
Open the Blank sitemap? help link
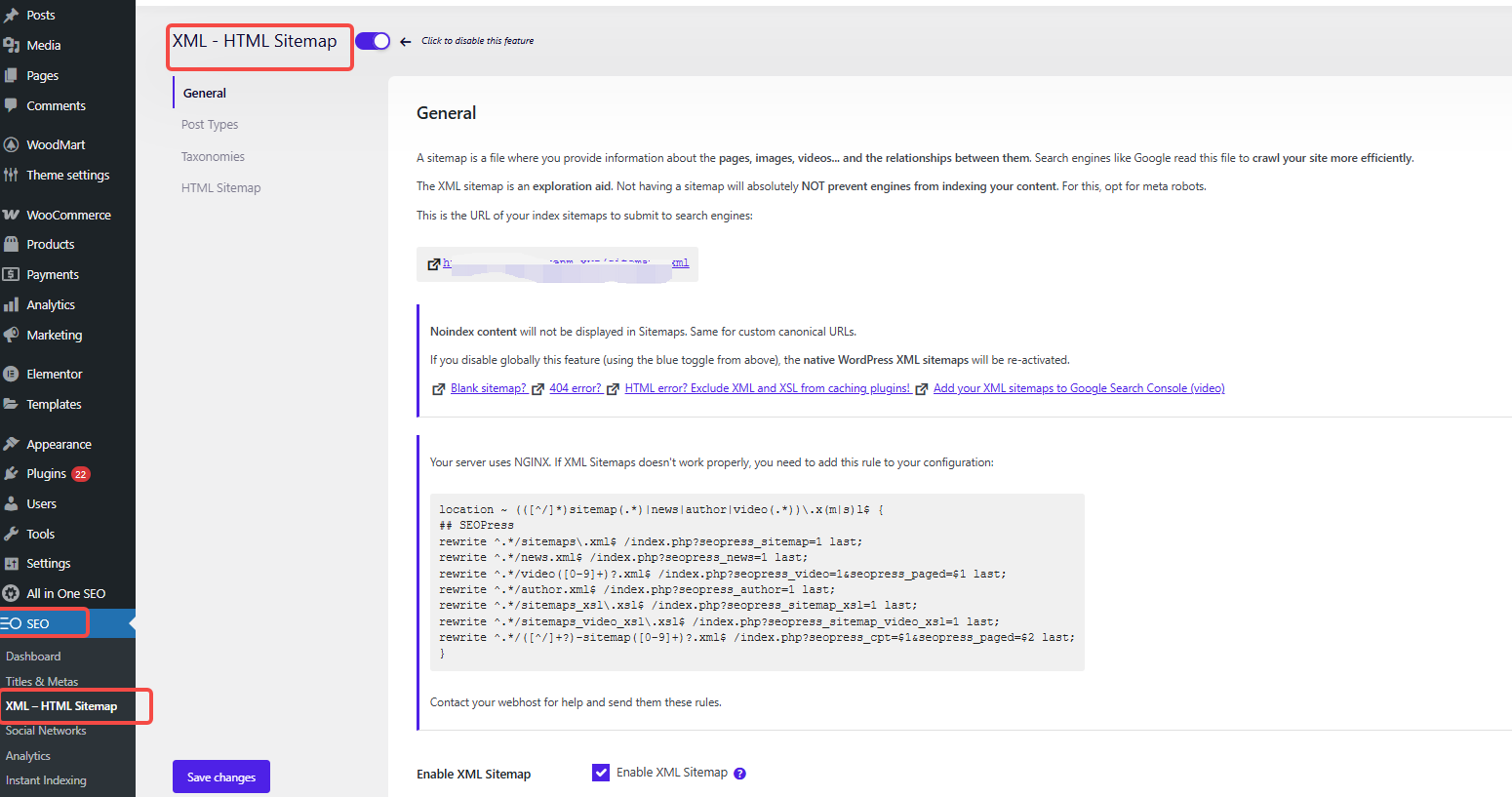click(488, 388)
